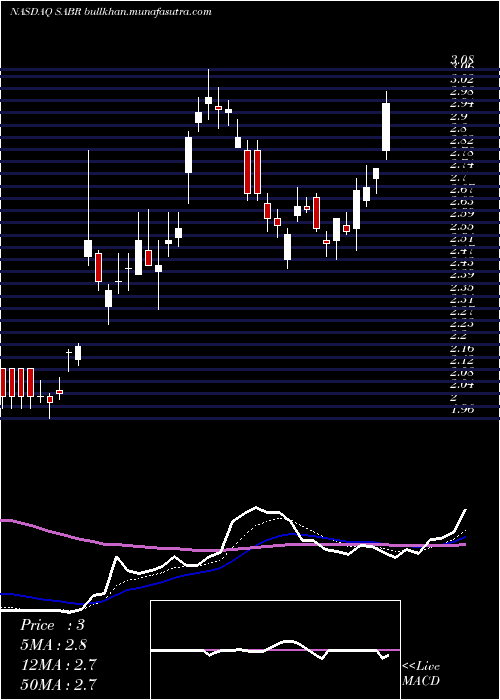Click inside the MACD inset chart box
The height and width of the screenshot is (700, 500).
click(x=275, y=650)
